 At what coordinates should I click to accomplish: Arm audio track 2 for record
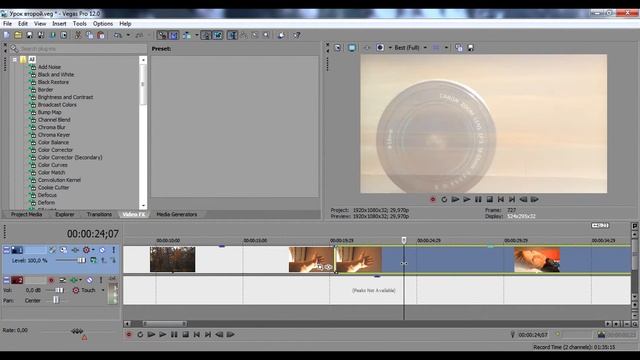51,280
